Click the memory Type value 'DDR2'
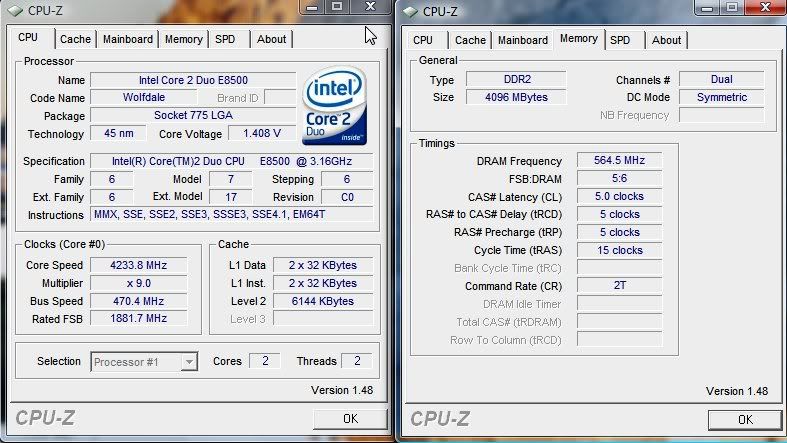The width and height of the screenshot is (787, 443). tap(516, 79)
